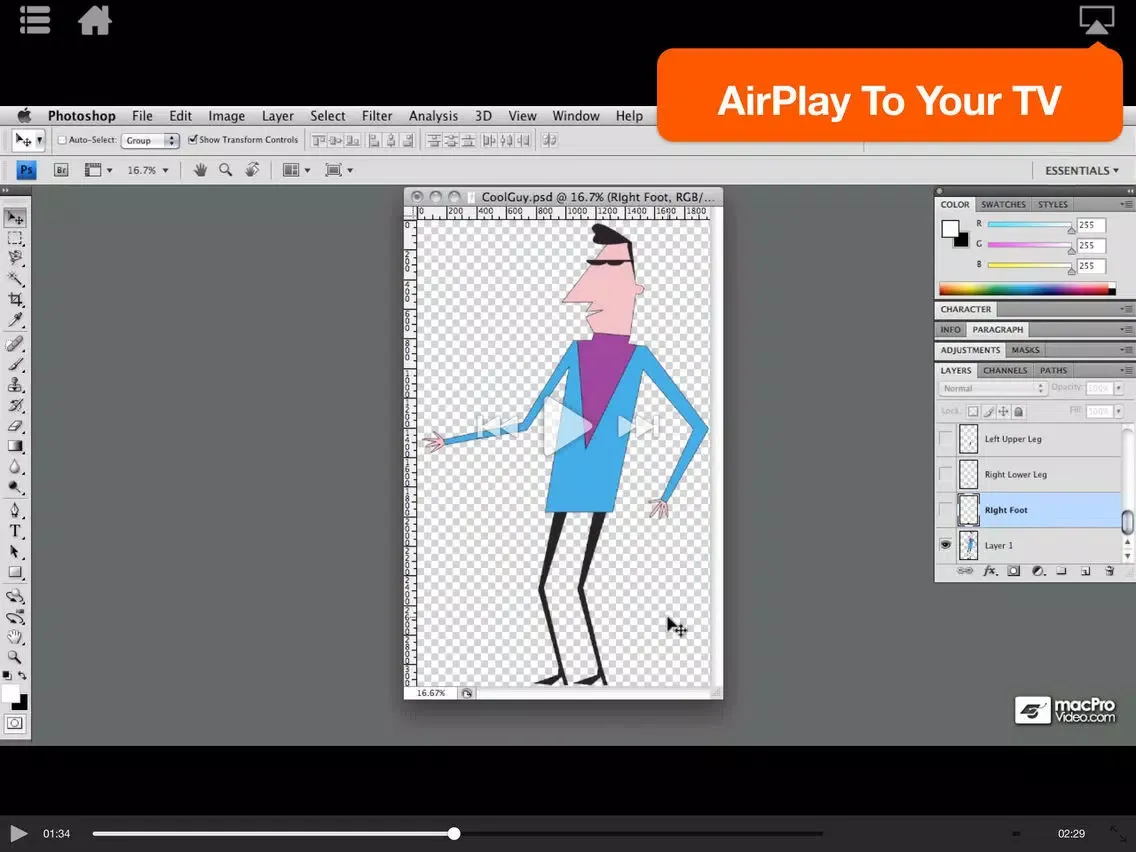
Task: Hide Layer 1 with eye icon
Action: 945,545
